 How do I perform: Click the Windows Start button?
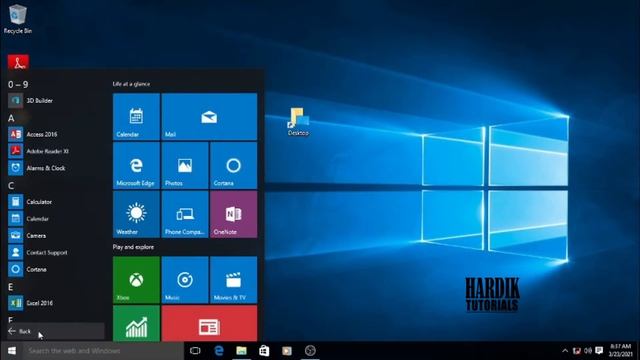(x=11, y=351)
